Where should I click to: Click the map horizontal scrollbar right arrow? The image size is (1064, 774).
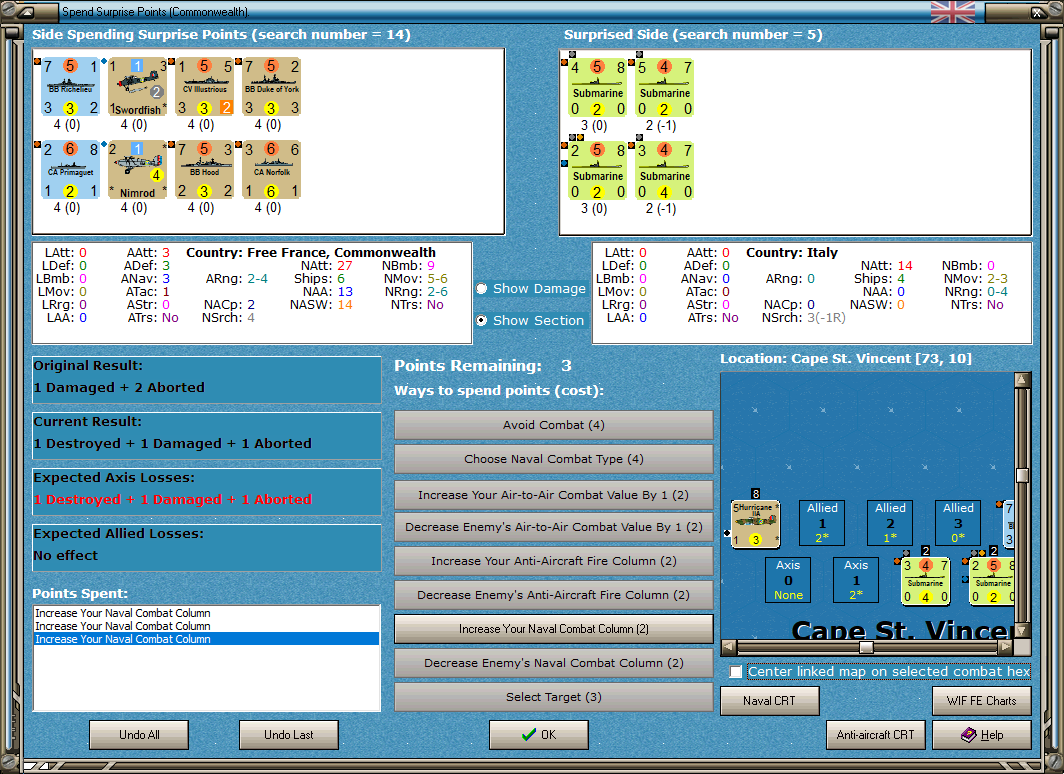[x=1006, y=647]
